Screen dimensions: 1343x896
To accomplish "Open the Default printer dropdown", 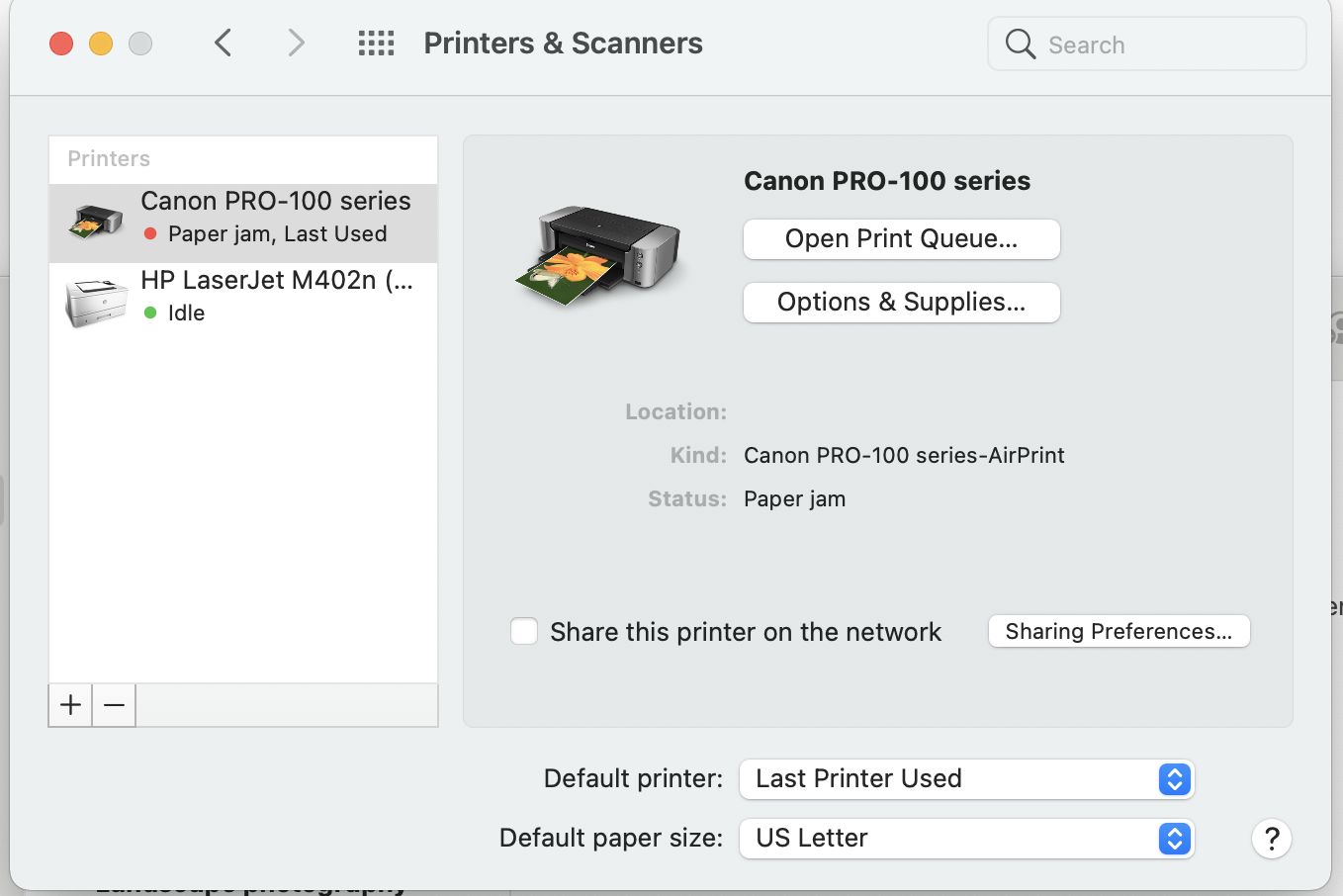I will coord(1175,779).
